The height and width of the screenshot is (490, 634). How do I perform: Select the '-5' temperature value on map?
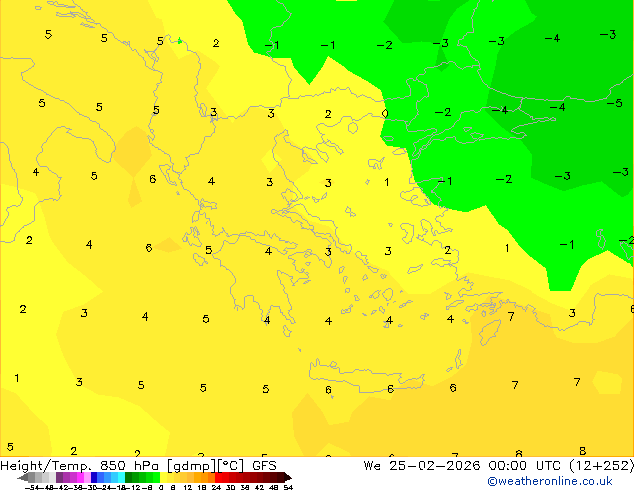614,103
